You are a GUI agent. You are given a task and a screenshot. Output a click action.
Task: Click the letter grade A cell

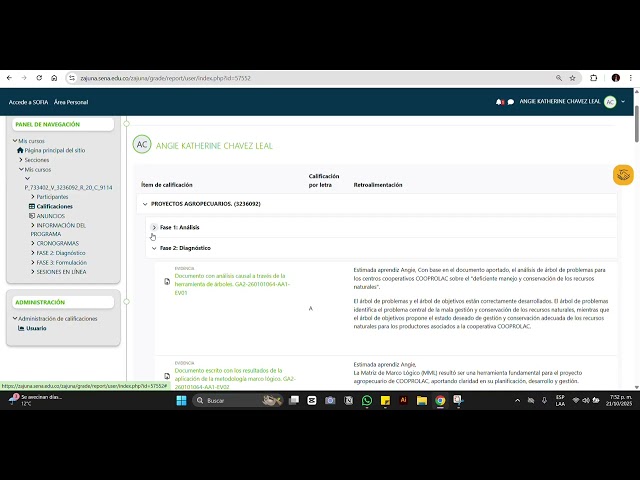click(311, 309)
